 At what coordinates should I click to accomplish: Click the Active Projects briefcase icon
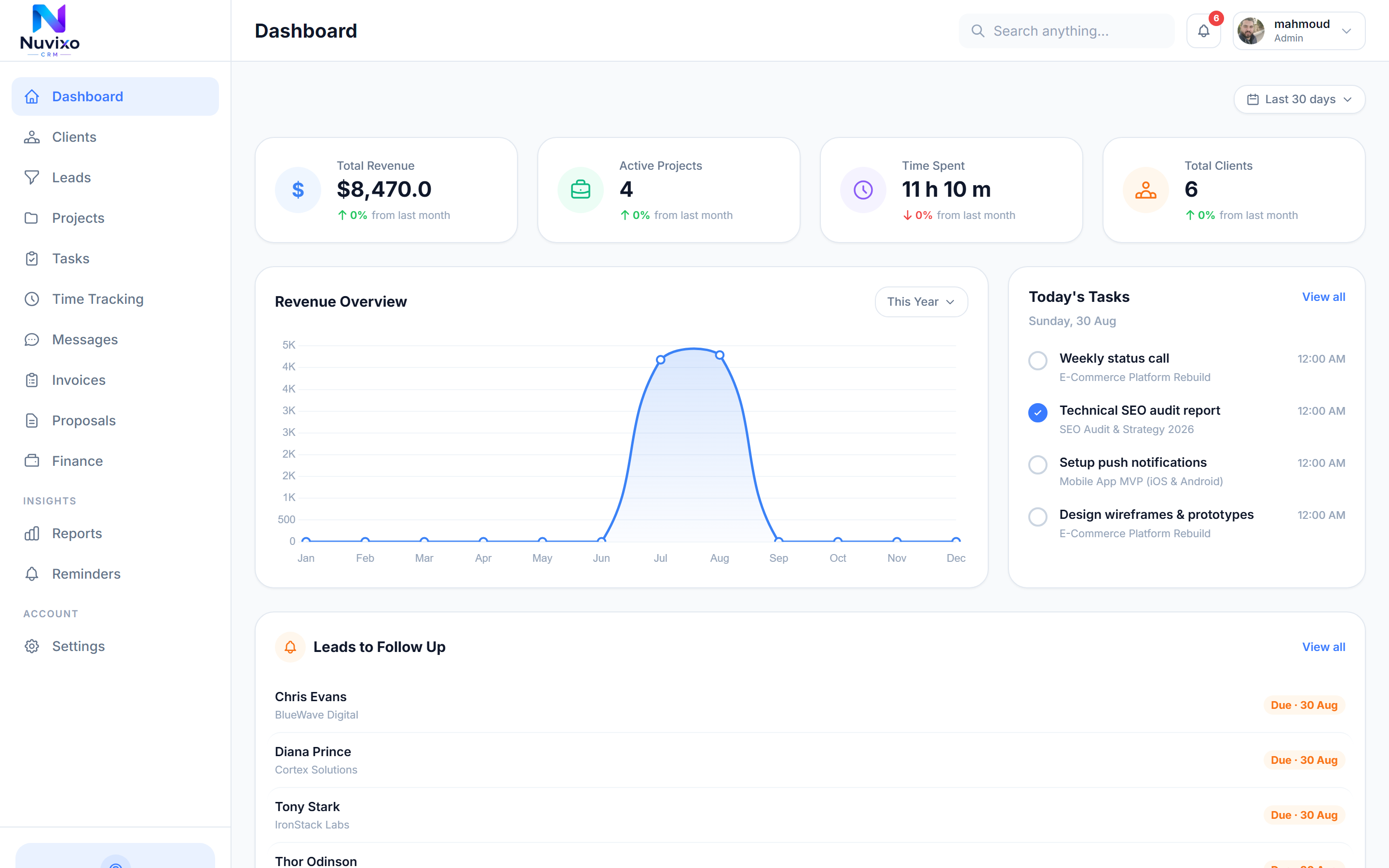click(x=580, y=190)
